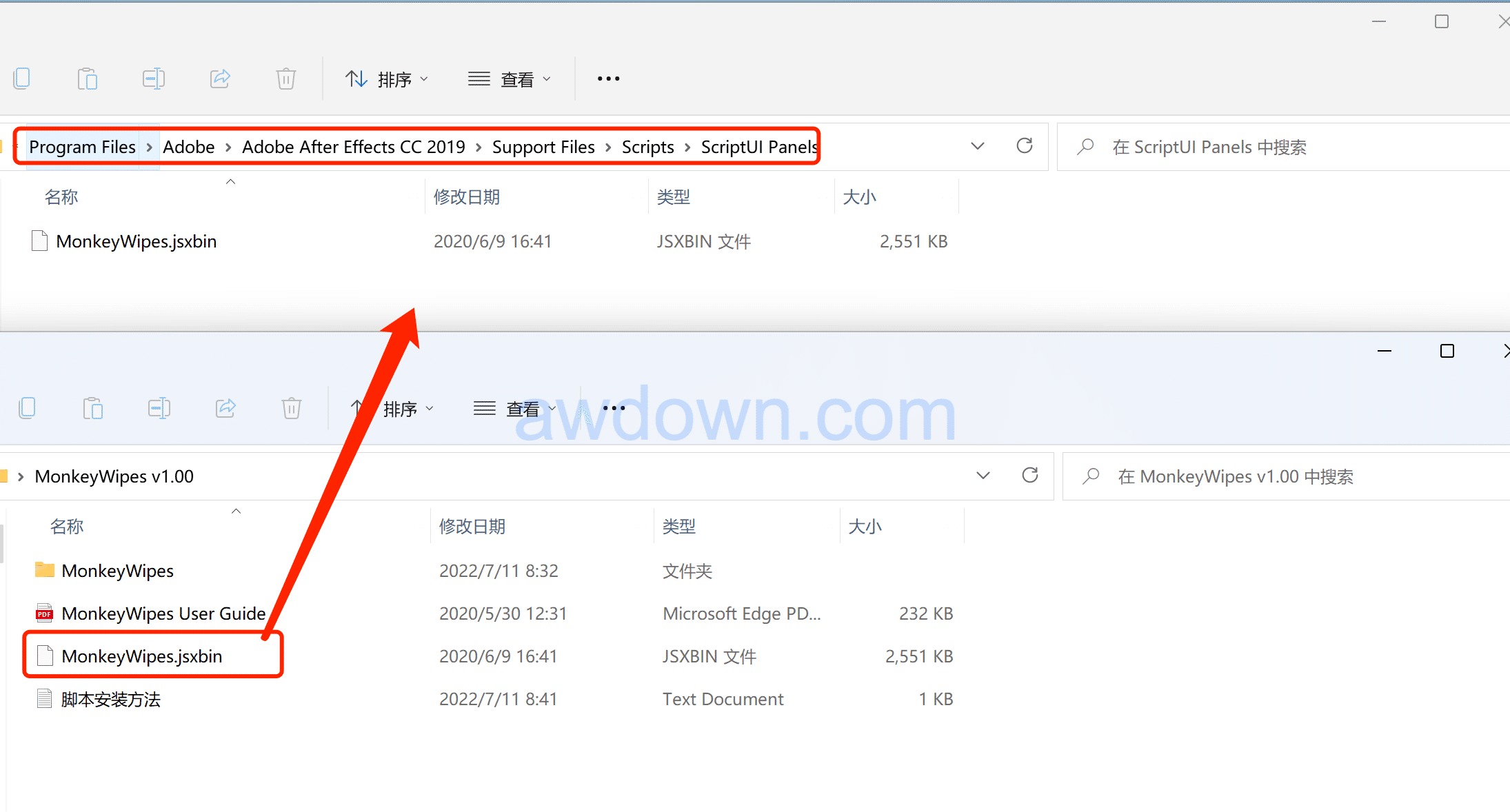Refresh the ScriptUI Panels folder view

tap(1025, 146)
